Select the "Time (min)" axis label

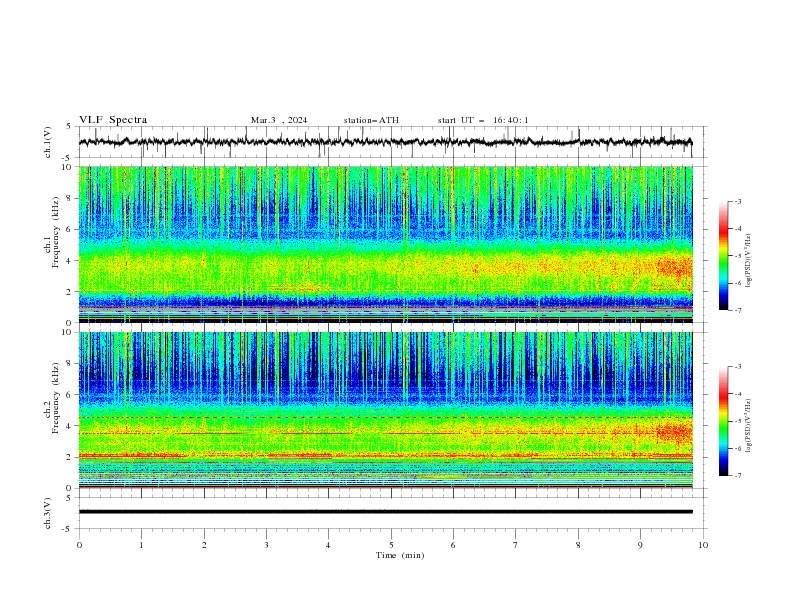pos(400,555)
